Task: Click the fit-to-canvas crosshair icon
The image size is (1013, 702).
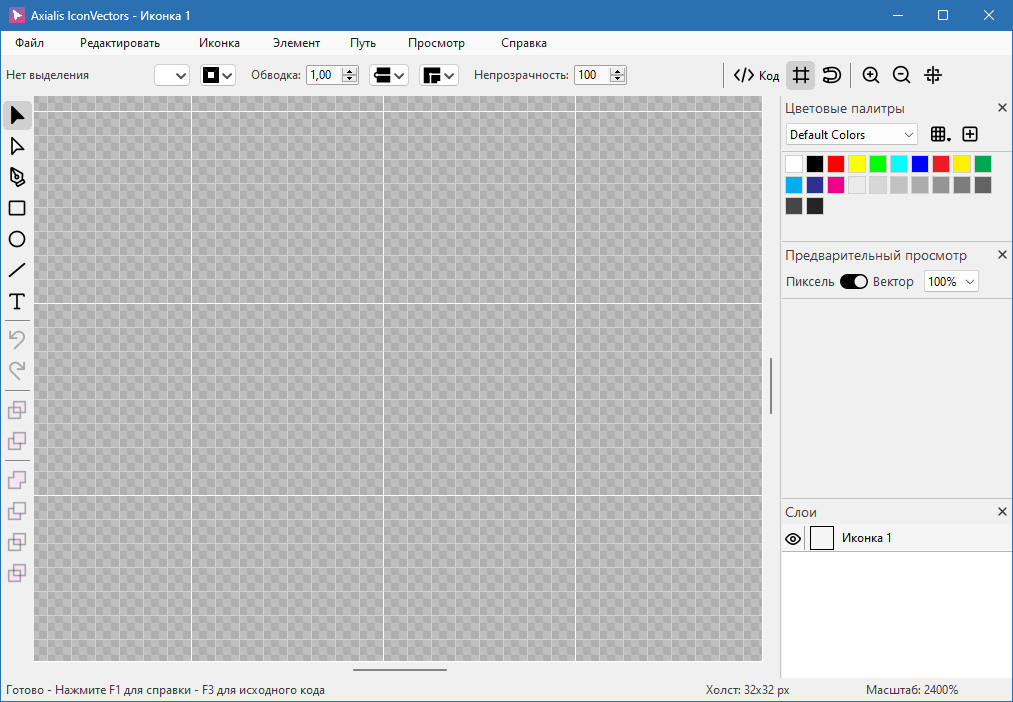Action: 933,75
